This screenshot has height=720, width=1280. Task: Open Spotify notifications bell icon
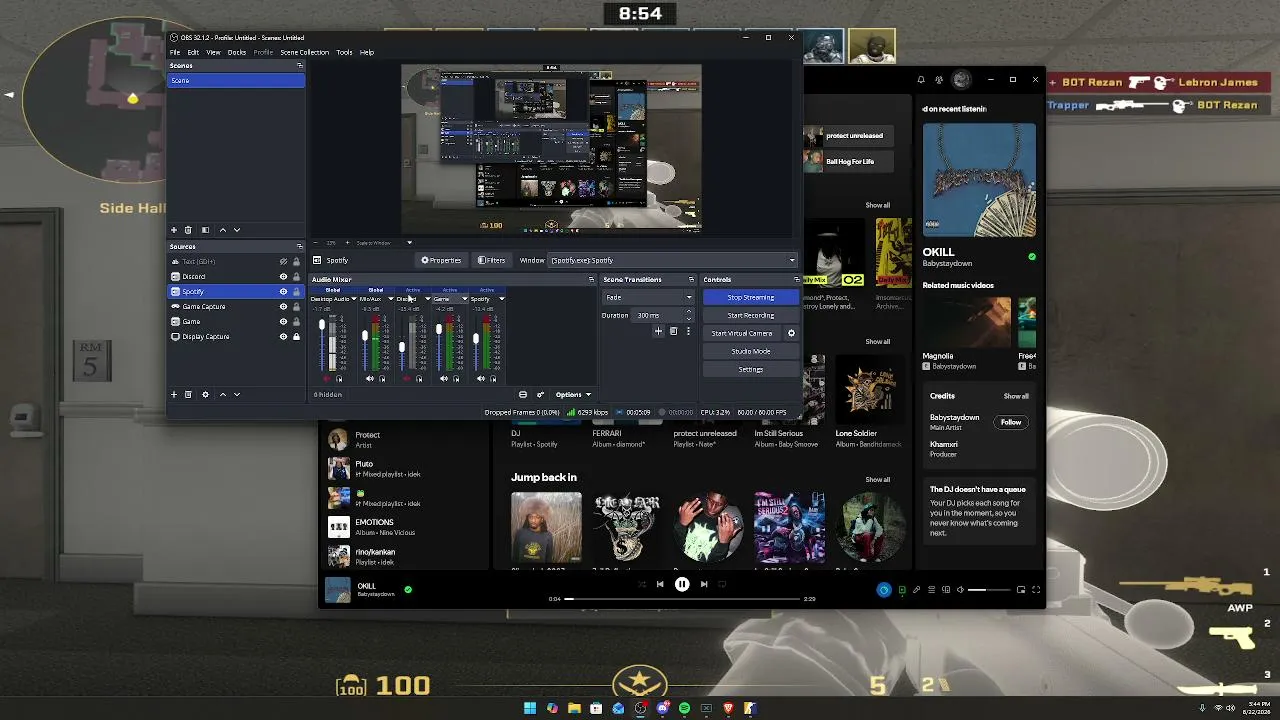point(921,80)
